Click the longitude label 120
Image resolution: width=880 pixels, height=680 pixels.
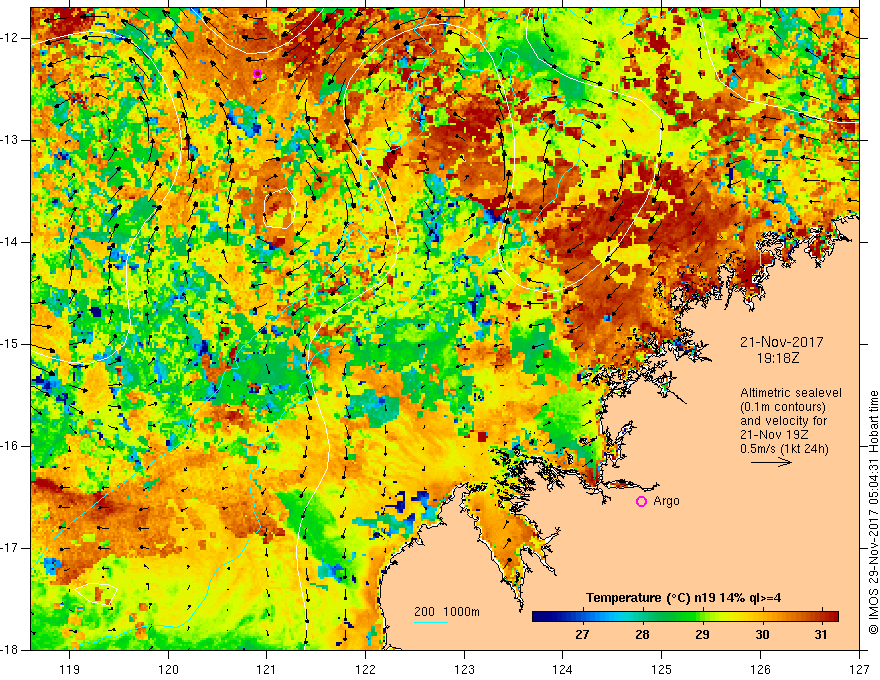click(x=168, y=669)
